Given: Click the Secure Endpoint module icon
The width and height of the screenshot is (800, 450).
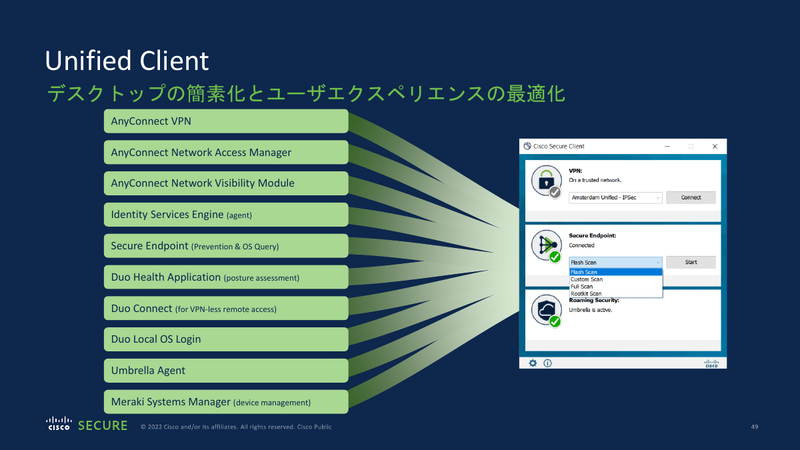Looking at the screenshot, I should (x=546, y=245).
